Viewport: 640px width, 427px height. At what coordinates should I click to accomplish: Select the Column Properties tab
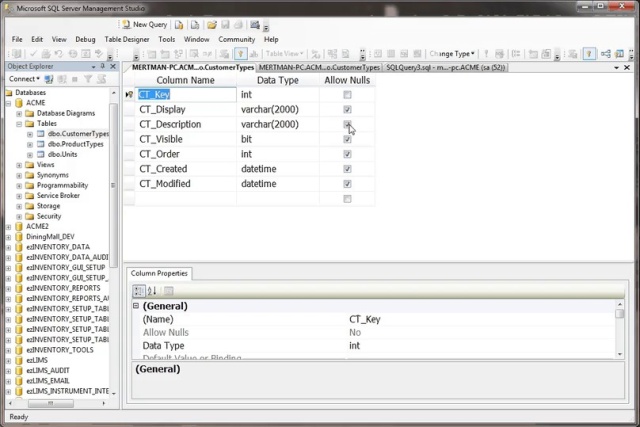[x=159, y=273]
